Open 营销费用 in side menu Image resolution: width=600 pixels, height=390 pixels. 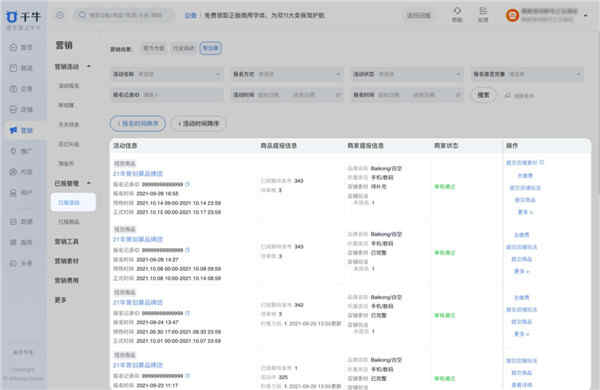point(67,280)
